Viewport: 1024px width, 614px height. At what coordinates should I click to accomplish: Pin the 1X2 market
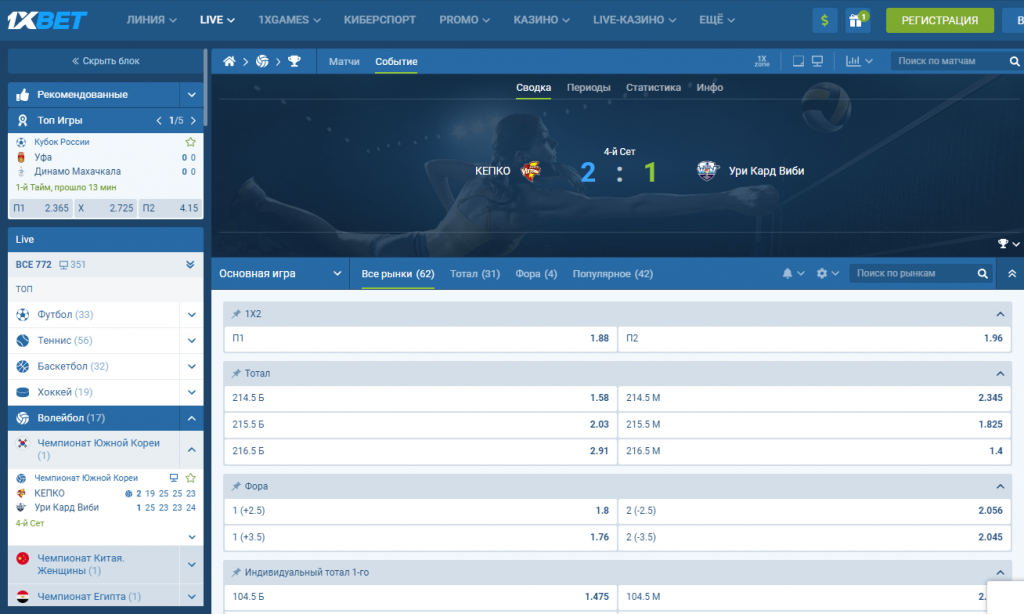pyautogui.click(x=236, y=314)
